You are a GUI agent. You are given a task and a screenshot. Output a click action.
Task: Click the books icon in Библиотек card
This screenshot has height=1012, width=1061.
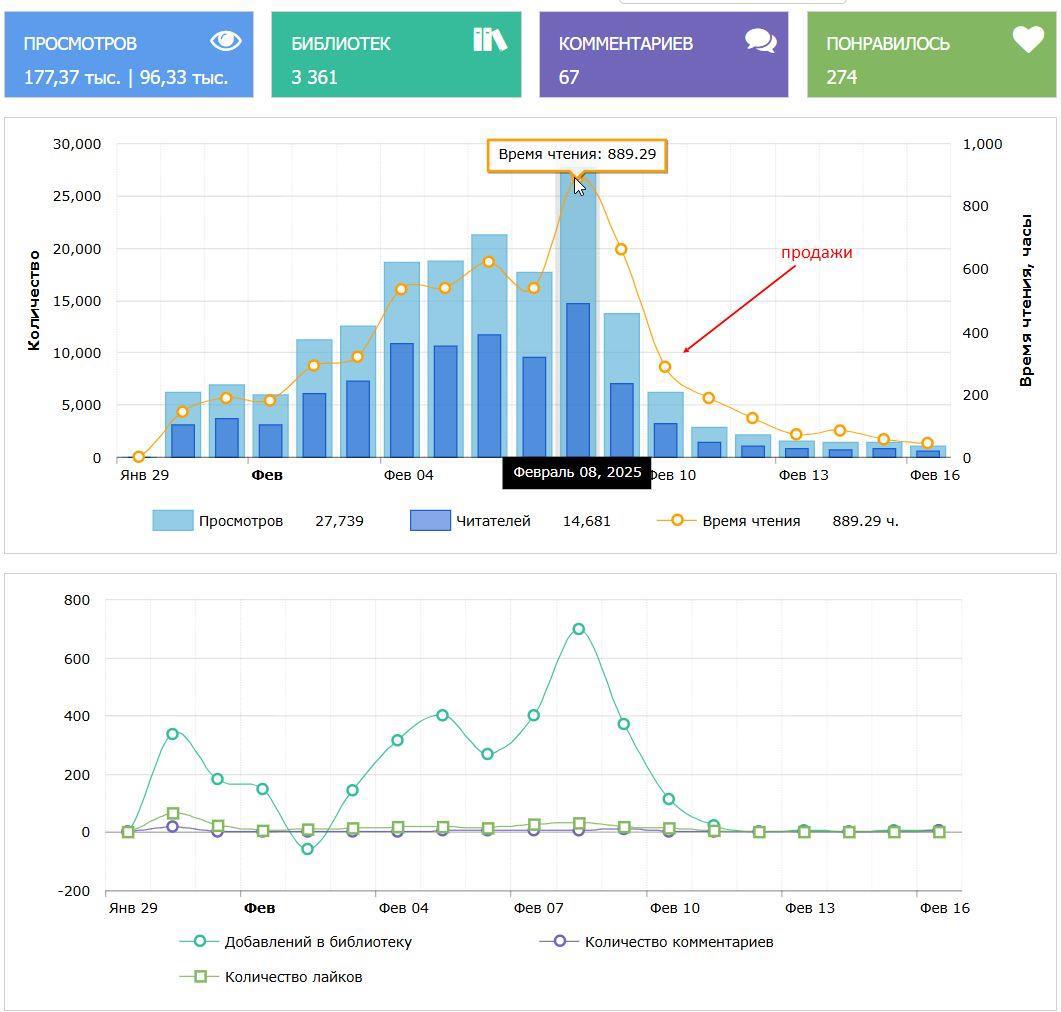click(489, 40)
